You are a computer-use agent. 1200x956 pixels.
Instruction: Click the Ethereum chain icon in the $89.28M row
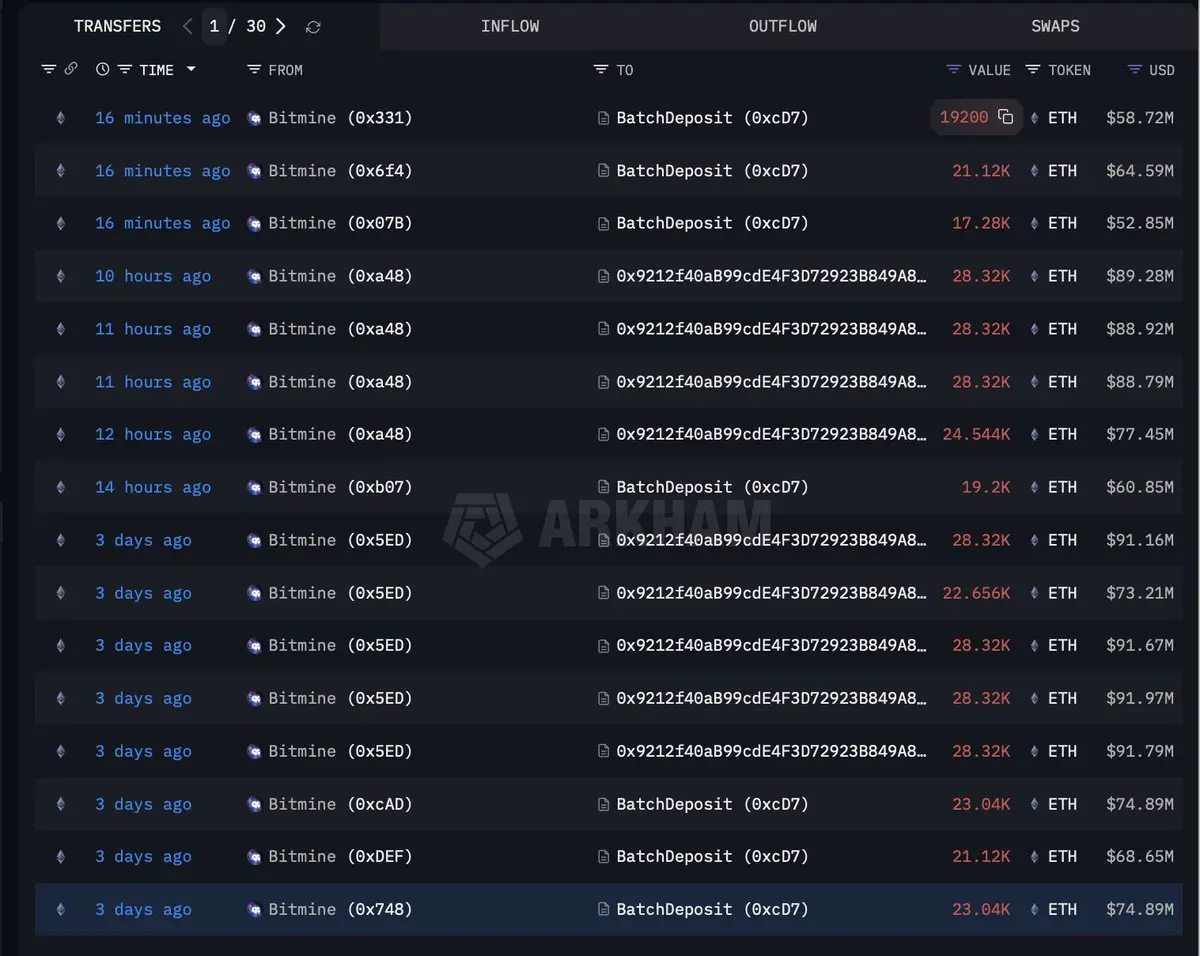[x=60, y=276]
